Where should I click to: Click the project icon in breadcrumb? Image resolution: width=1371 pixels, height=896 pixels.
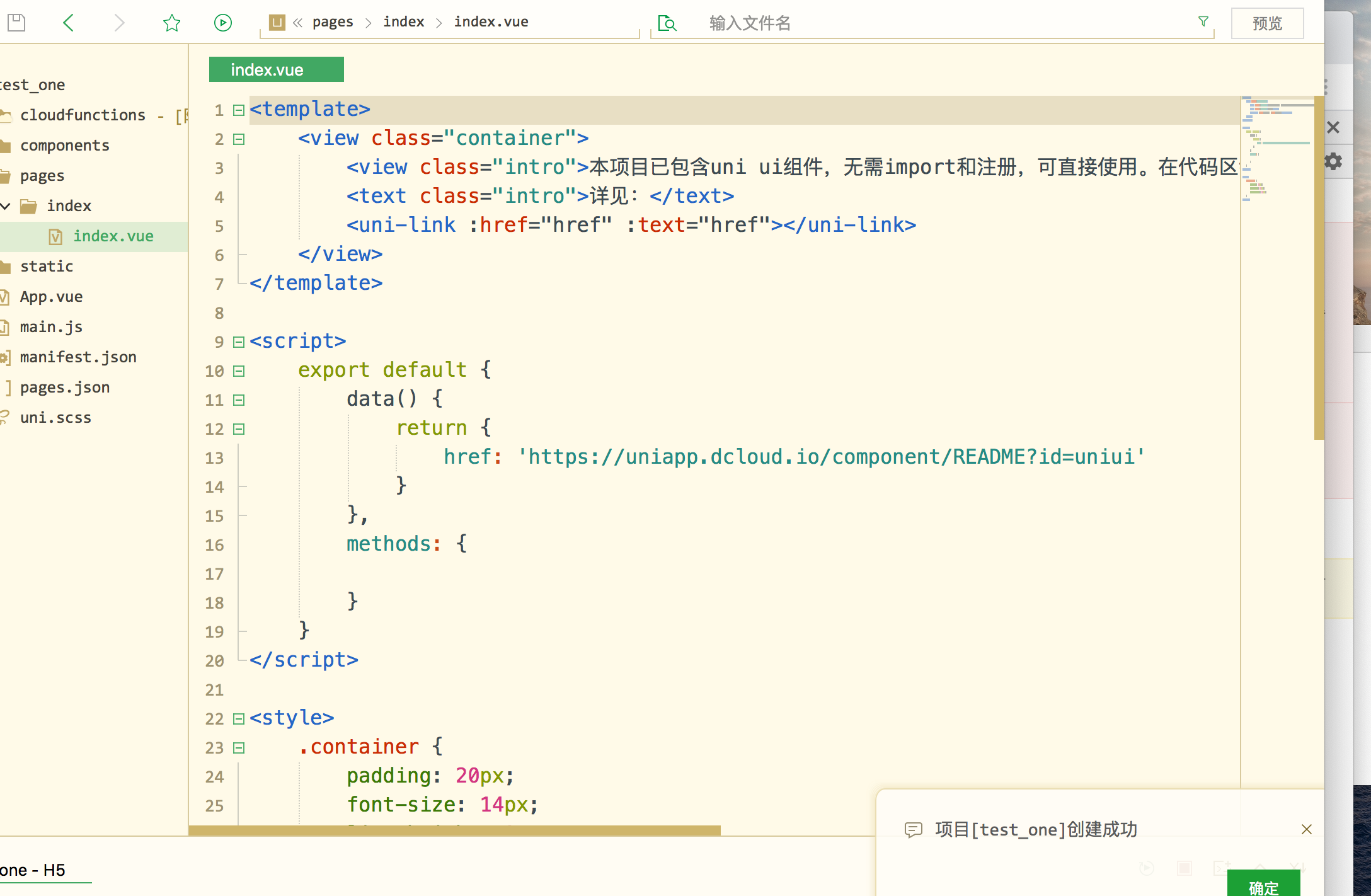pyautogui.click(x=277, y=23)
